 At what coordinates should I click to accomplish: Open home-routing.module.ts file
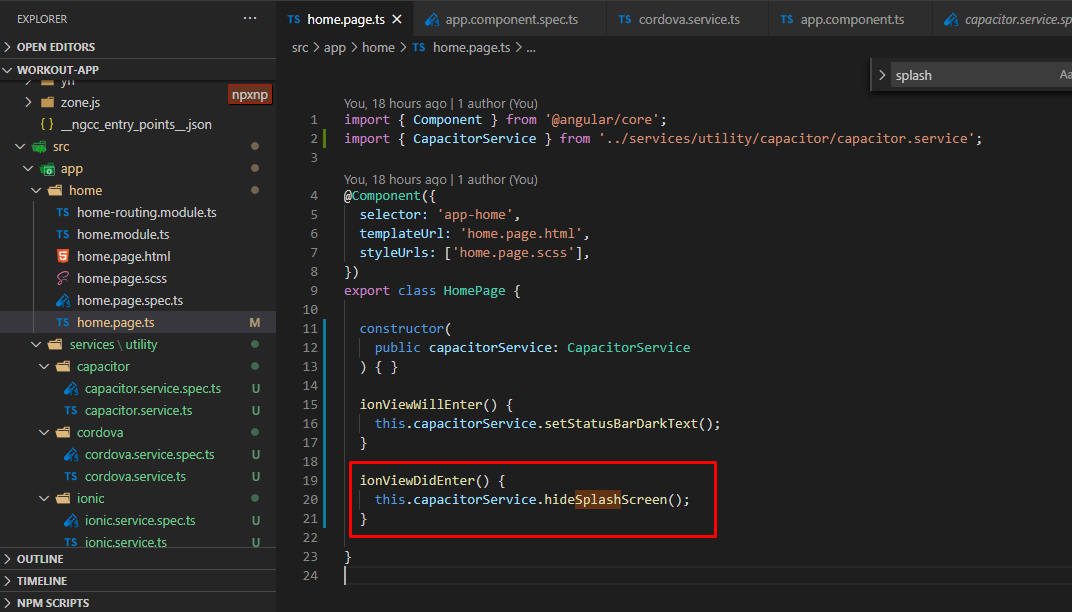tap(146, 212)
